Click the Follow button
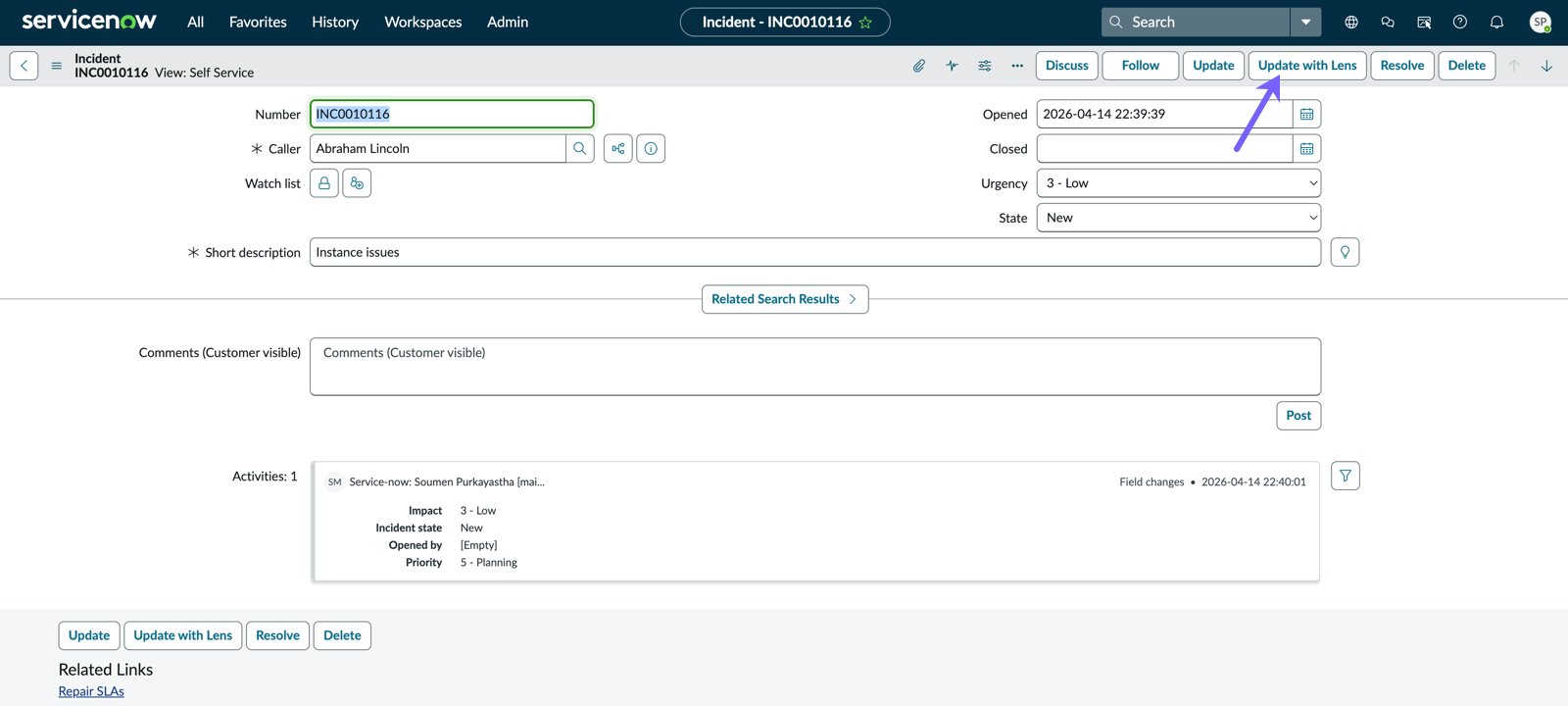1568x706 pixels. (1141, 66)
